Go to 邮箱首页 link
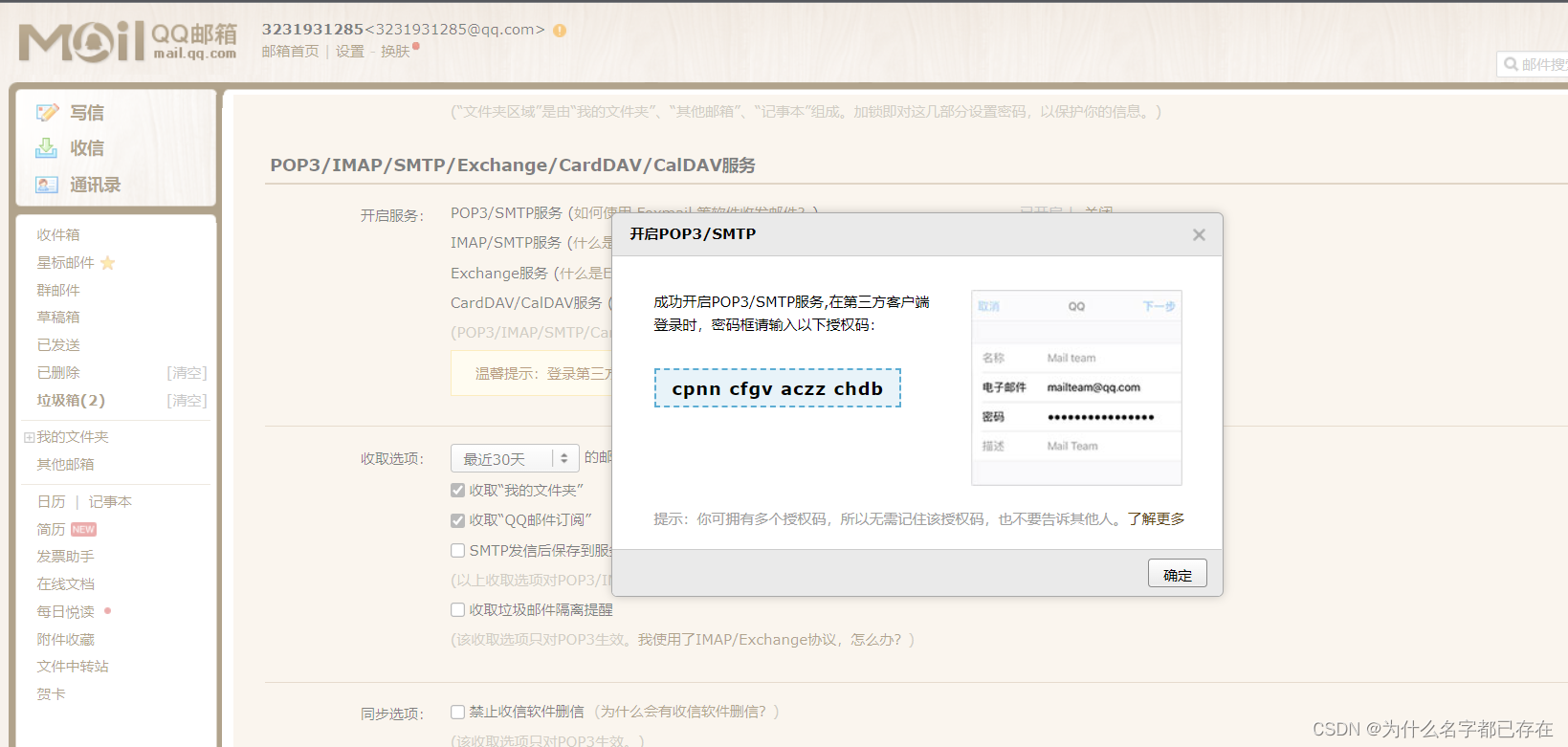The image size is (1568, 747). [291, 52]
